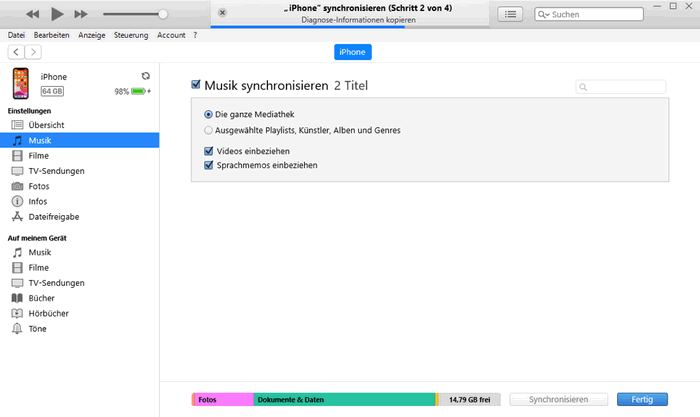Open the Account menu
The width and height of the screenshot is (700, 417).
point(171,35)
